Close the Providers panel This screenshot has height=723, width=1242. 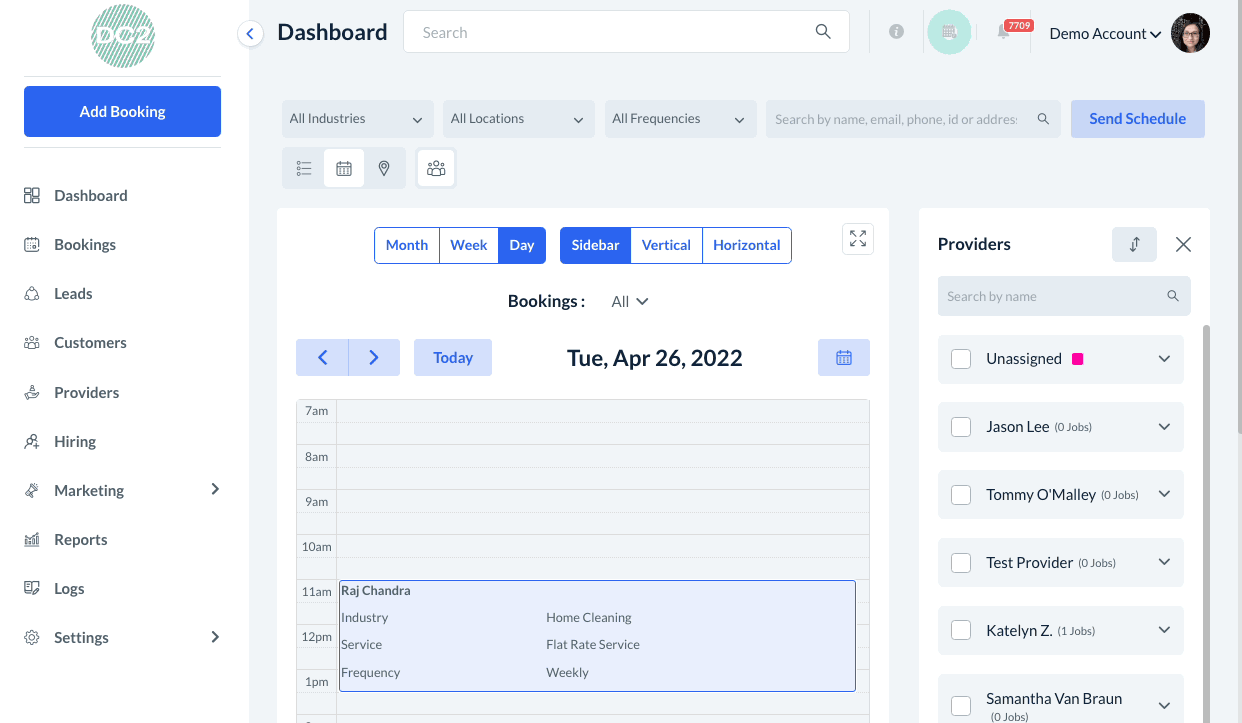coord(1183,244)
